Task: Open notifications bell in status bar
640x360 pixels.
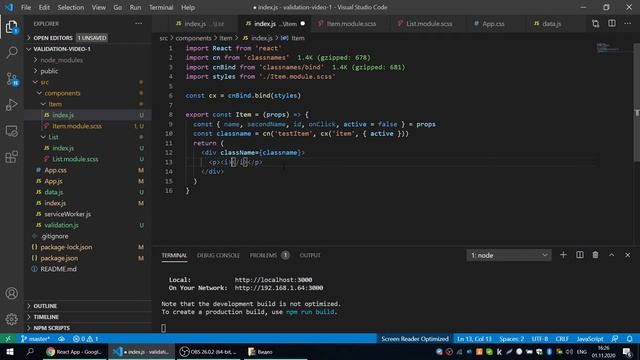Action: (630, 339)
